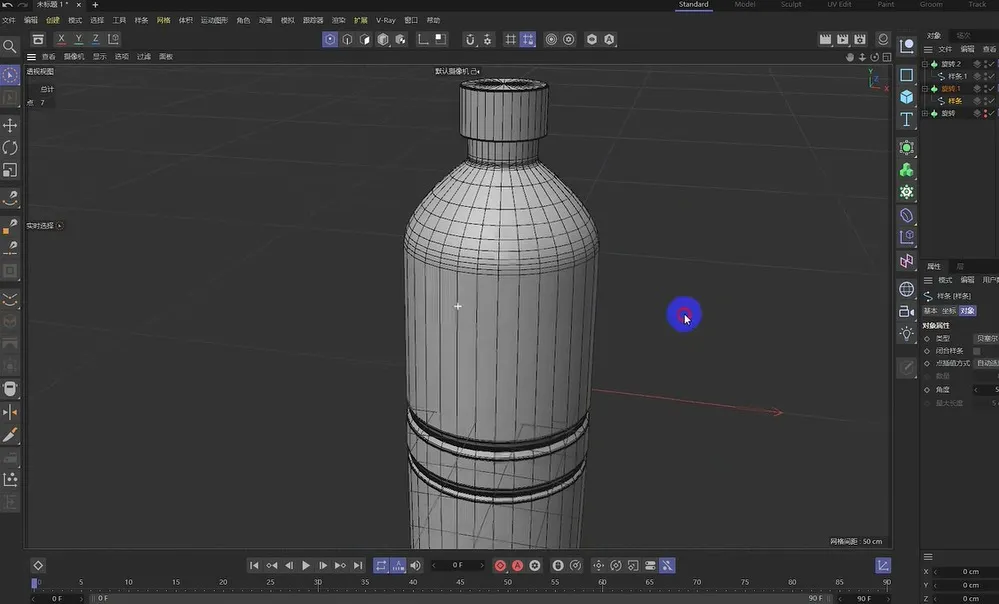Screen dimensions: 999x604
Task: Click the Cube primitive icon
Action: (x=906, y=97)
